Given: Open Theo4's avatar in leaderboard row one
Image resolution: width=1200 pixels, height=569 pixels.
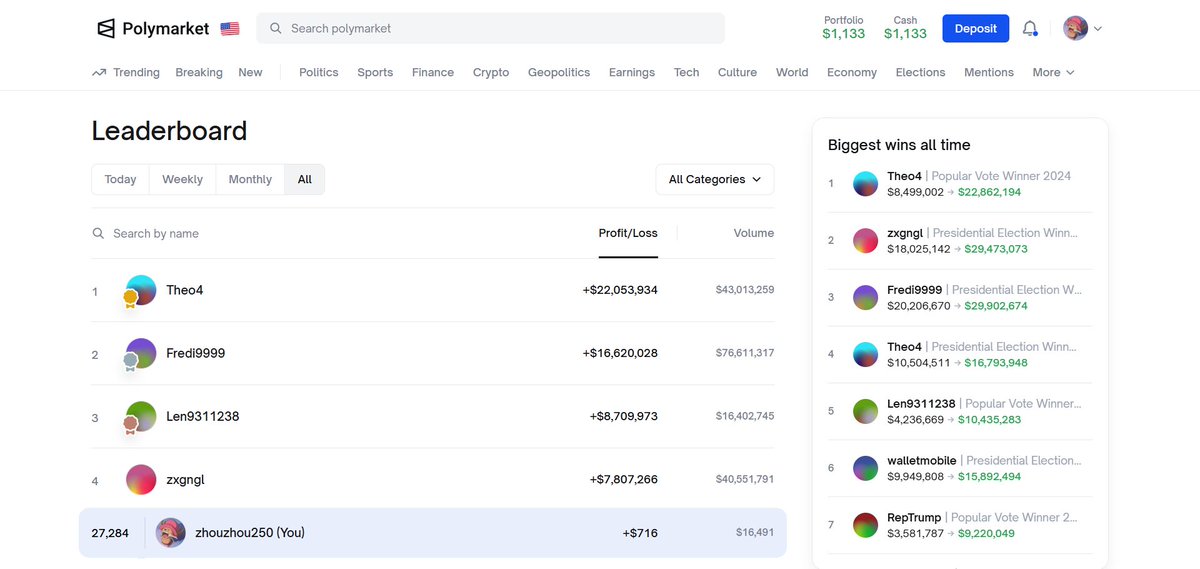Looking at the screenshot, I should coord(141,290).
